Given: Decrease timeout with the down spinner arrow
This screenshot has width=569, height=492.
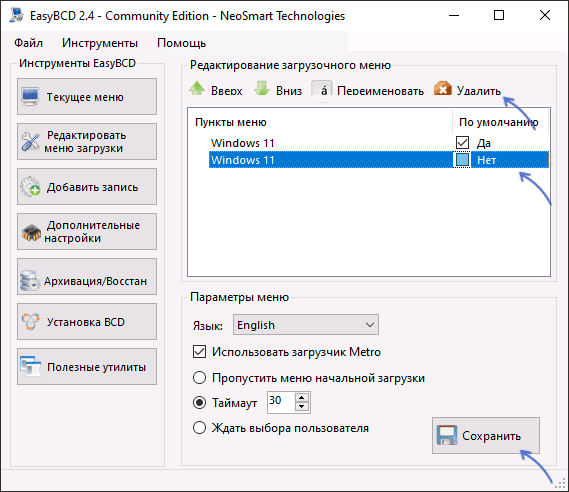Looking at the screenshot, I should [x=302, y=407].
